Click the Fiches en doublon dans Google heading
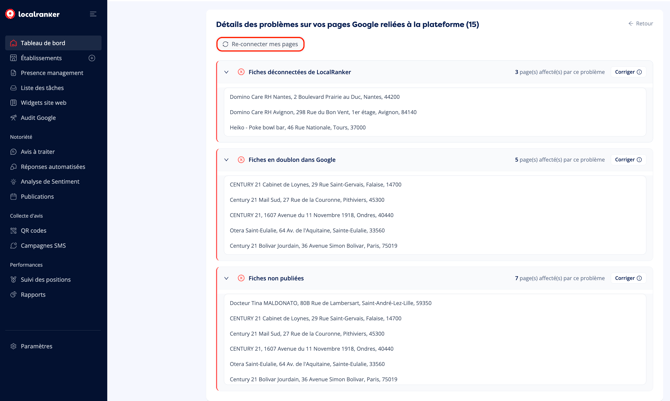The image size is (670, 401). [292, 160]
